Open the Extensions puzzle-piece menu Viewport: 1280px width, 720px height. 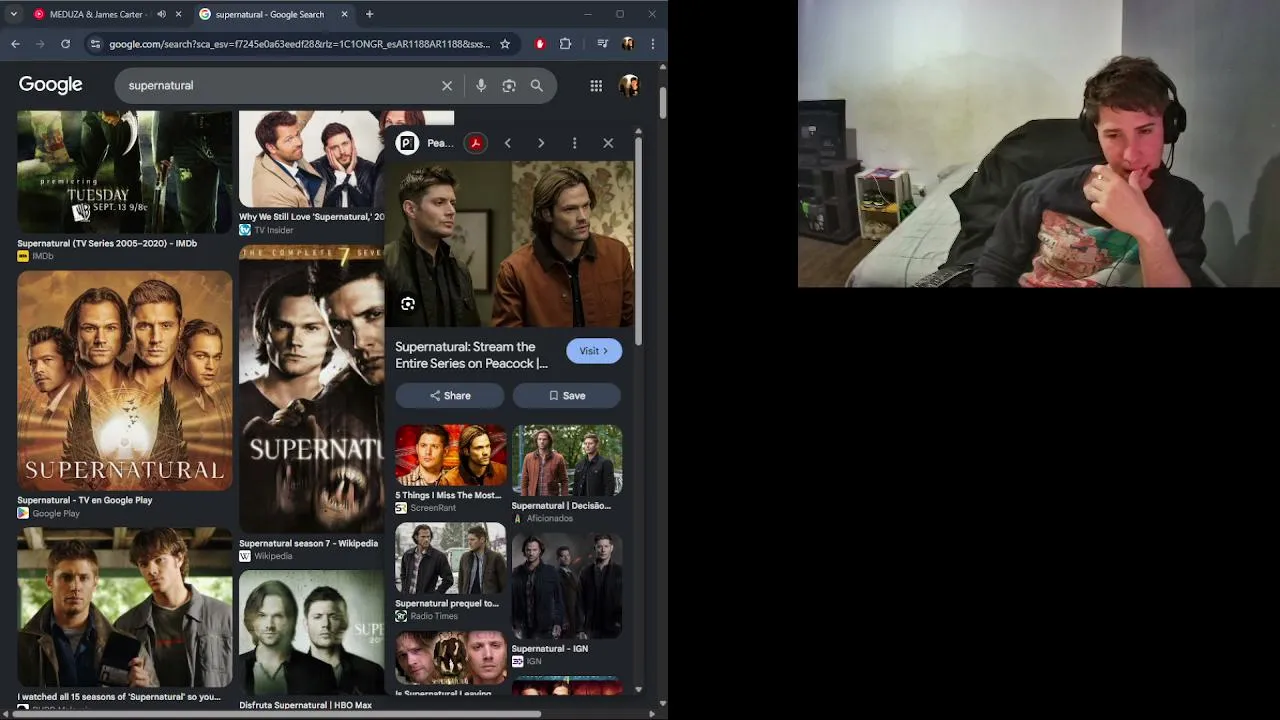pyautogui.click(x=565, y=44)
